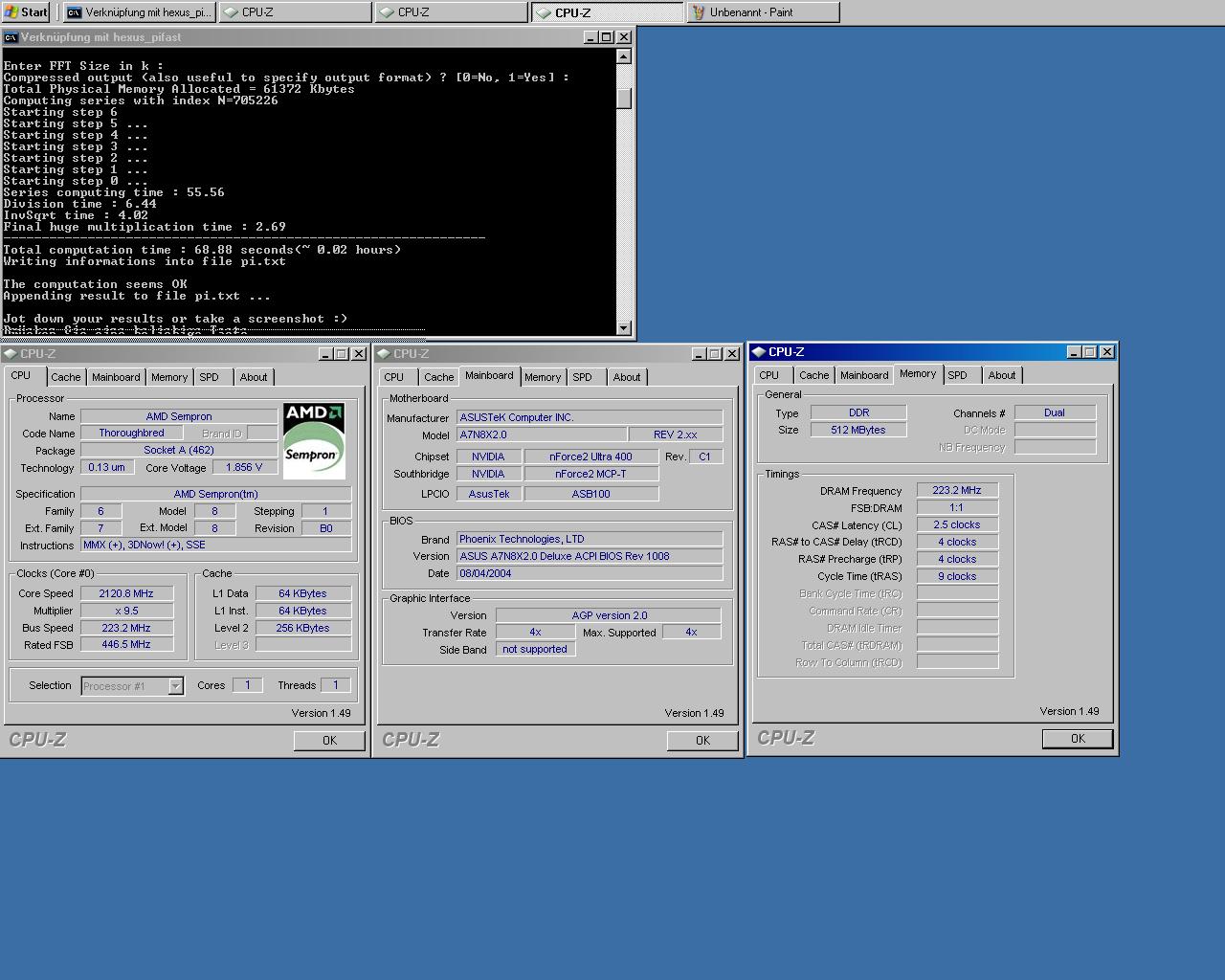Viewport: 1225px width, 980px height.
Task: Select Cache tab in Memory window
Action: 814,375
